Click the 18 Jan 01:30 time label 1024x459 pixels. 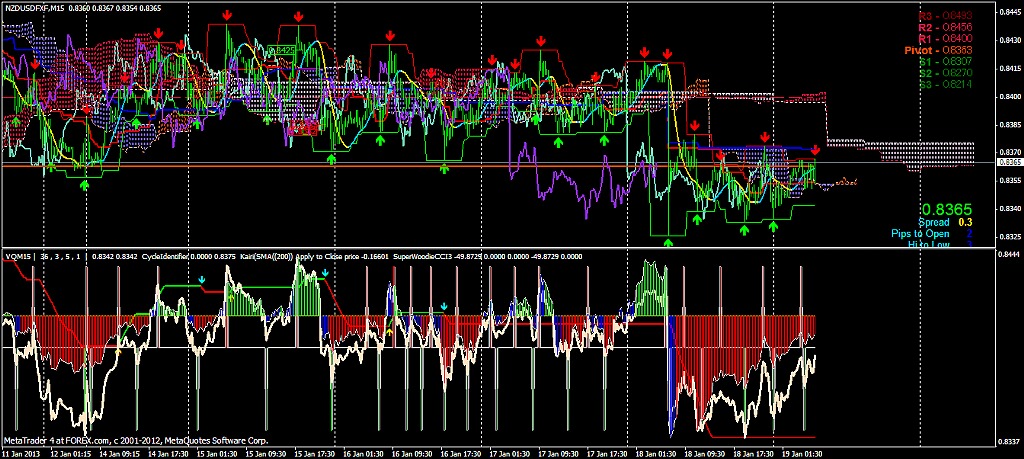(x=655, y=453)
